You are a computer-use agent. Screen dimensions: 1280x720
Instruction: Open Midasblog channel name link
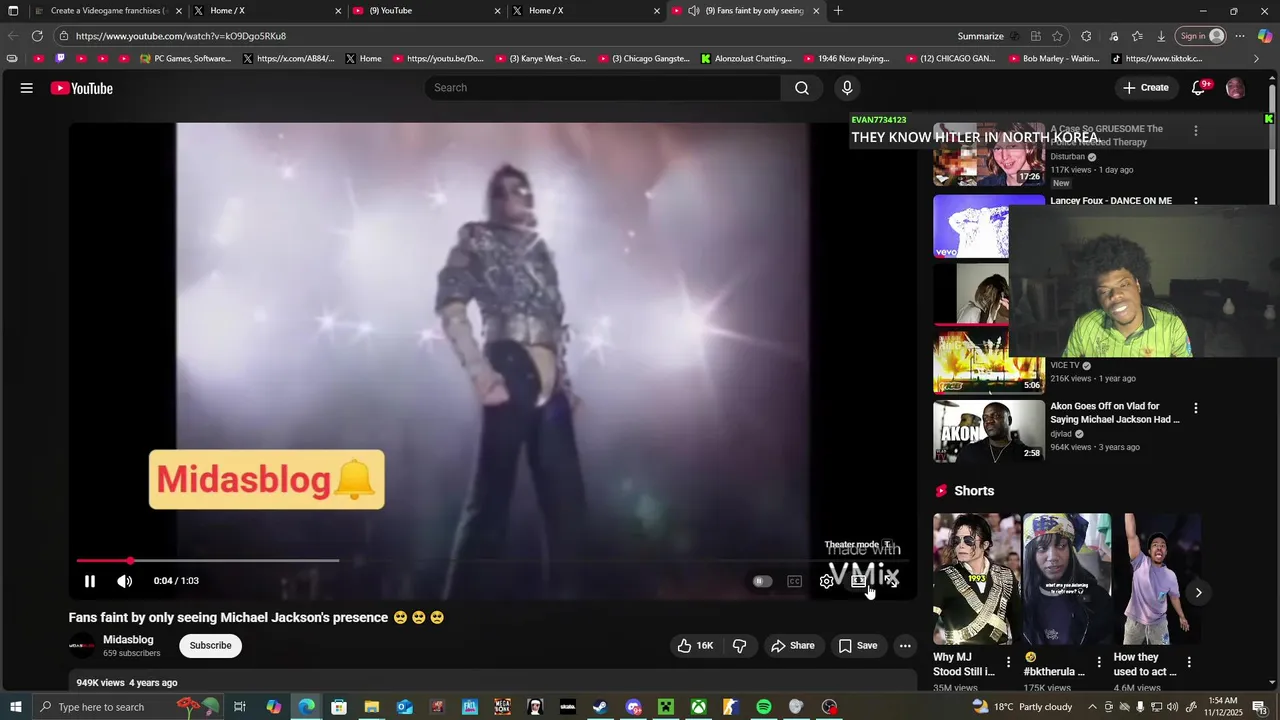pyautogui.click(x=128, y=640)
